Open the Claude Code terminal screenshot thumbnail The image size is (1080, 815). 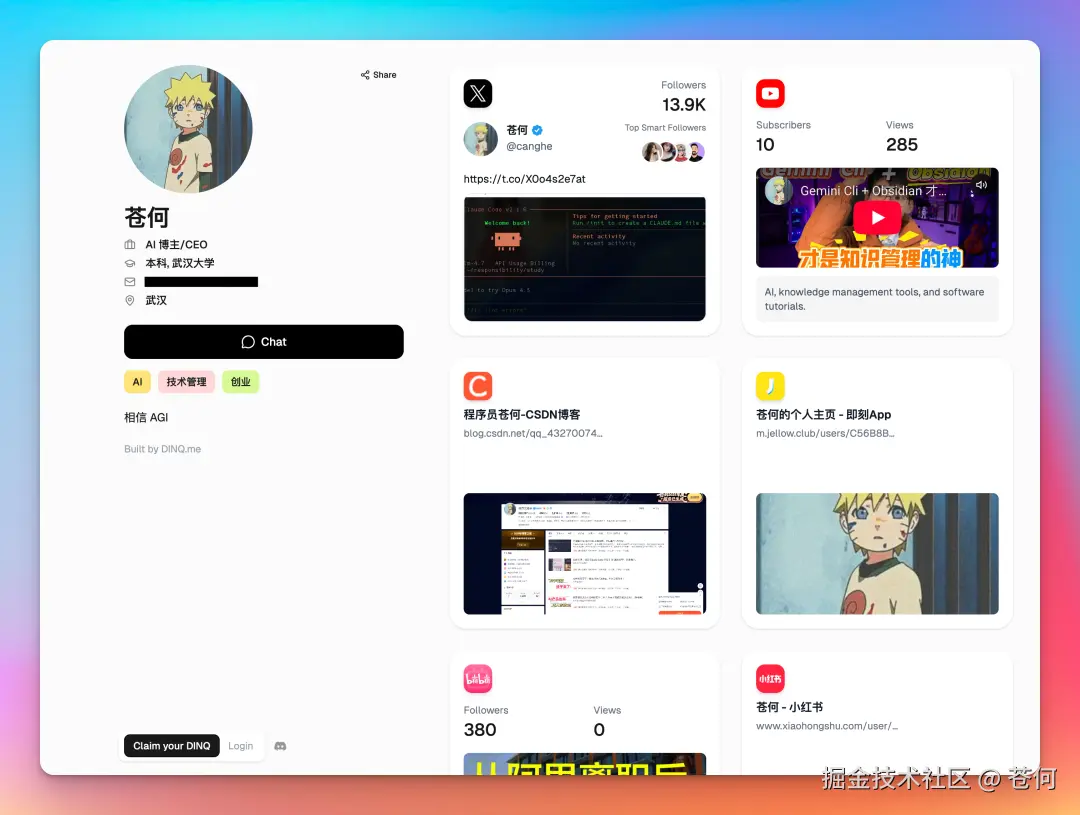pyautogui.click(x=585, y=259)
